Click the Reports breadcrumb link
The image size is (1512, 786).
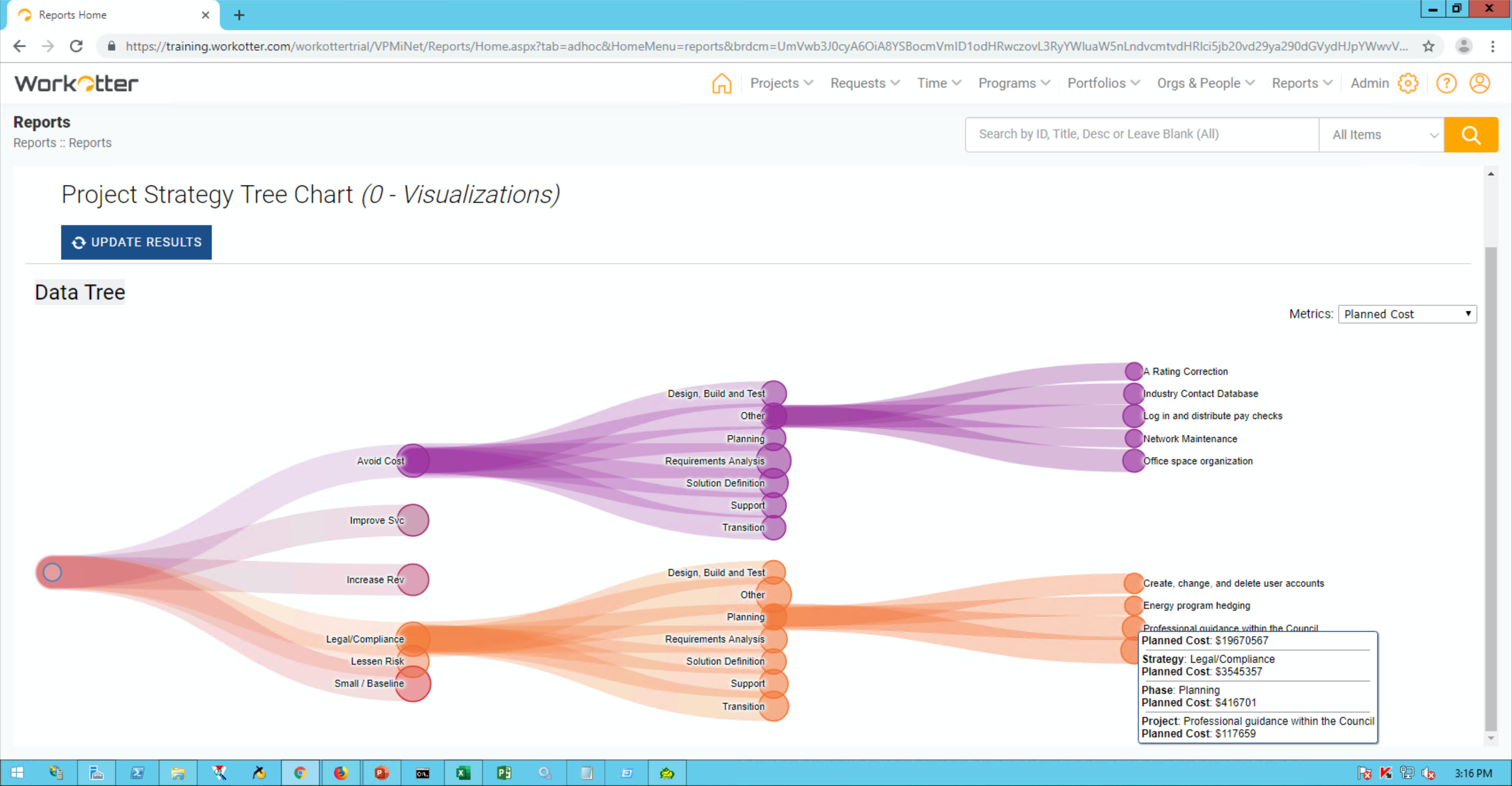35,143
